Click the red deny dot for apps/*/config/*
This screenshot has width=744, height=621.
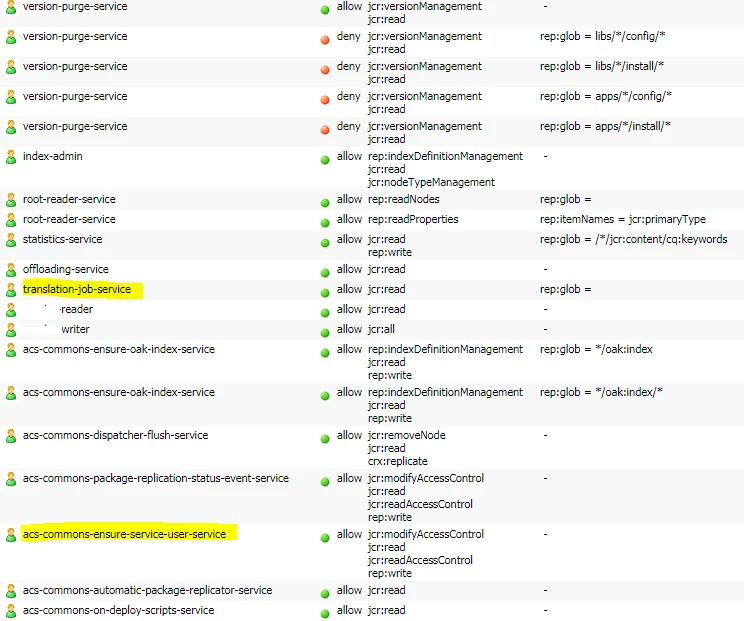click(325, 100)
